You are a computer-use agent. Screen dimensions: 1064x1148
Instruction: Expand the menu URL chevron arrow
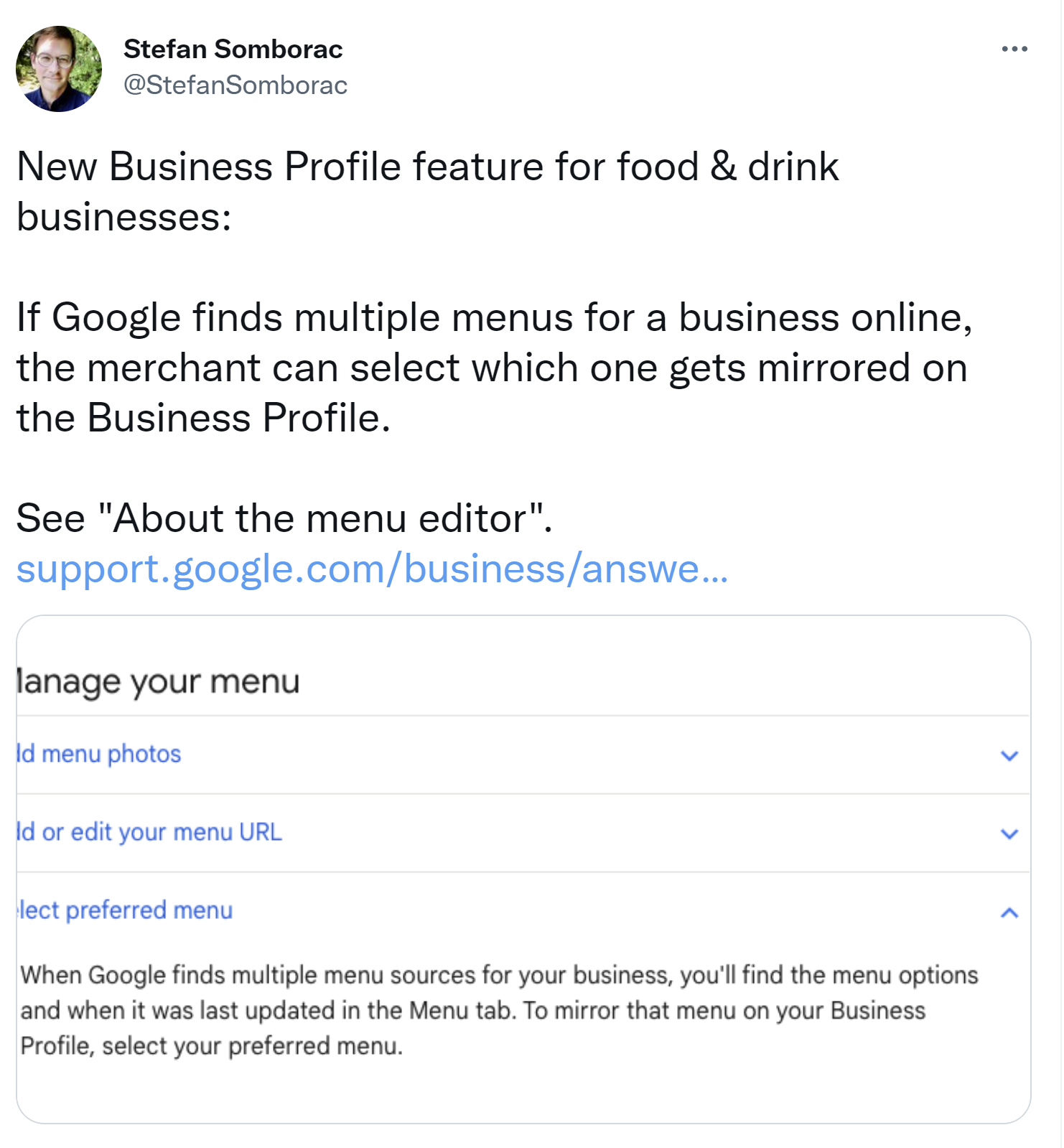[x=1009, y=834]
